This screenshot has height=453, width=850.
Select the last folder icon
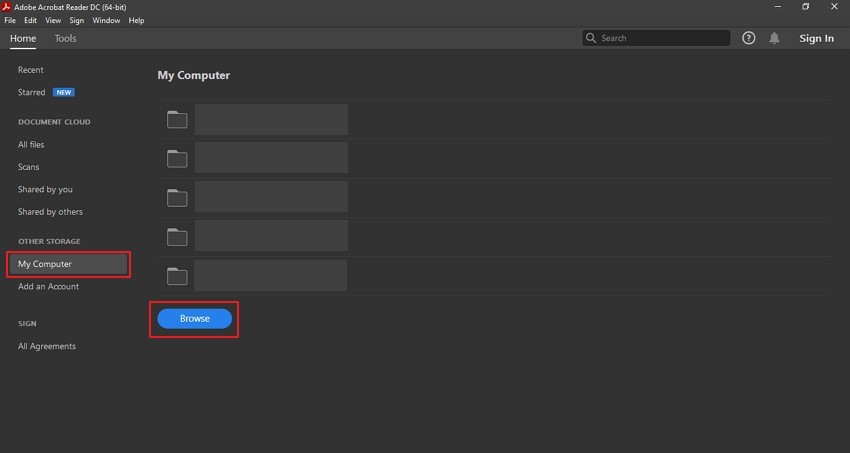point(177,276)
